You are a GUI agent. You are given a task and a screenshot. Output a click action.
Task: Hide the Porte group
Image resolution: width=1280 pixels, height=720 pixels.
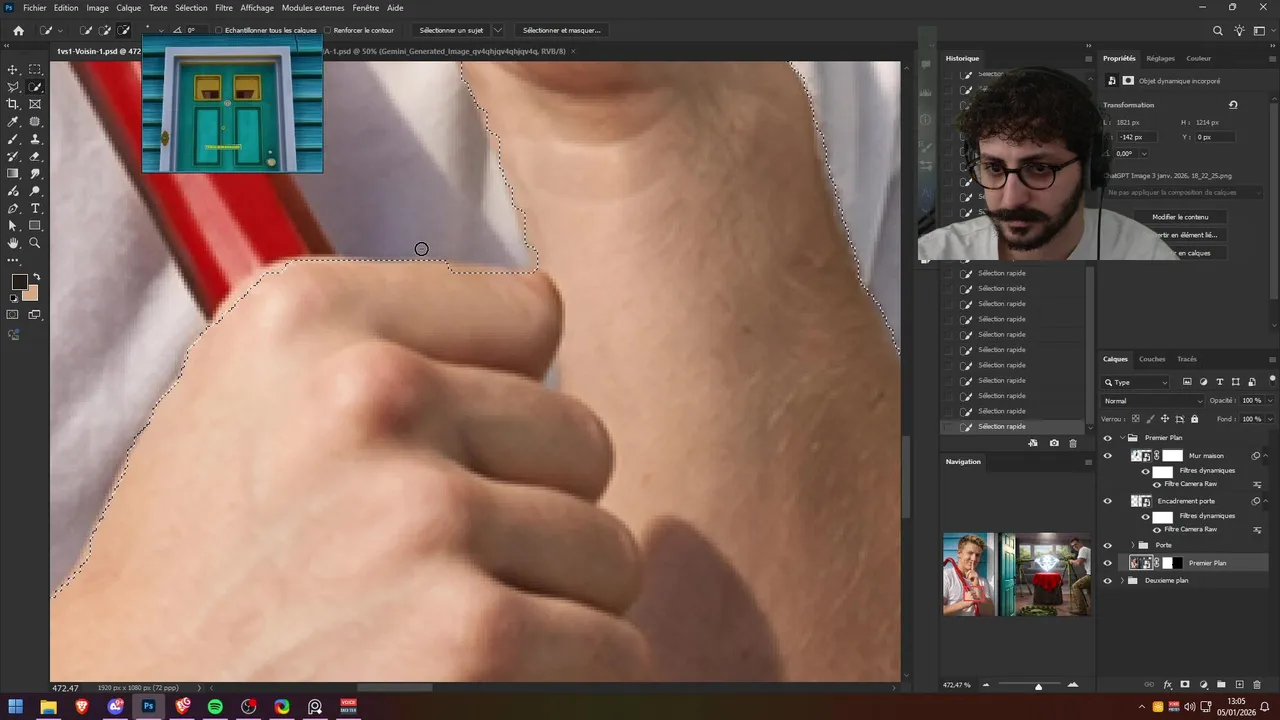point(1107,545)
